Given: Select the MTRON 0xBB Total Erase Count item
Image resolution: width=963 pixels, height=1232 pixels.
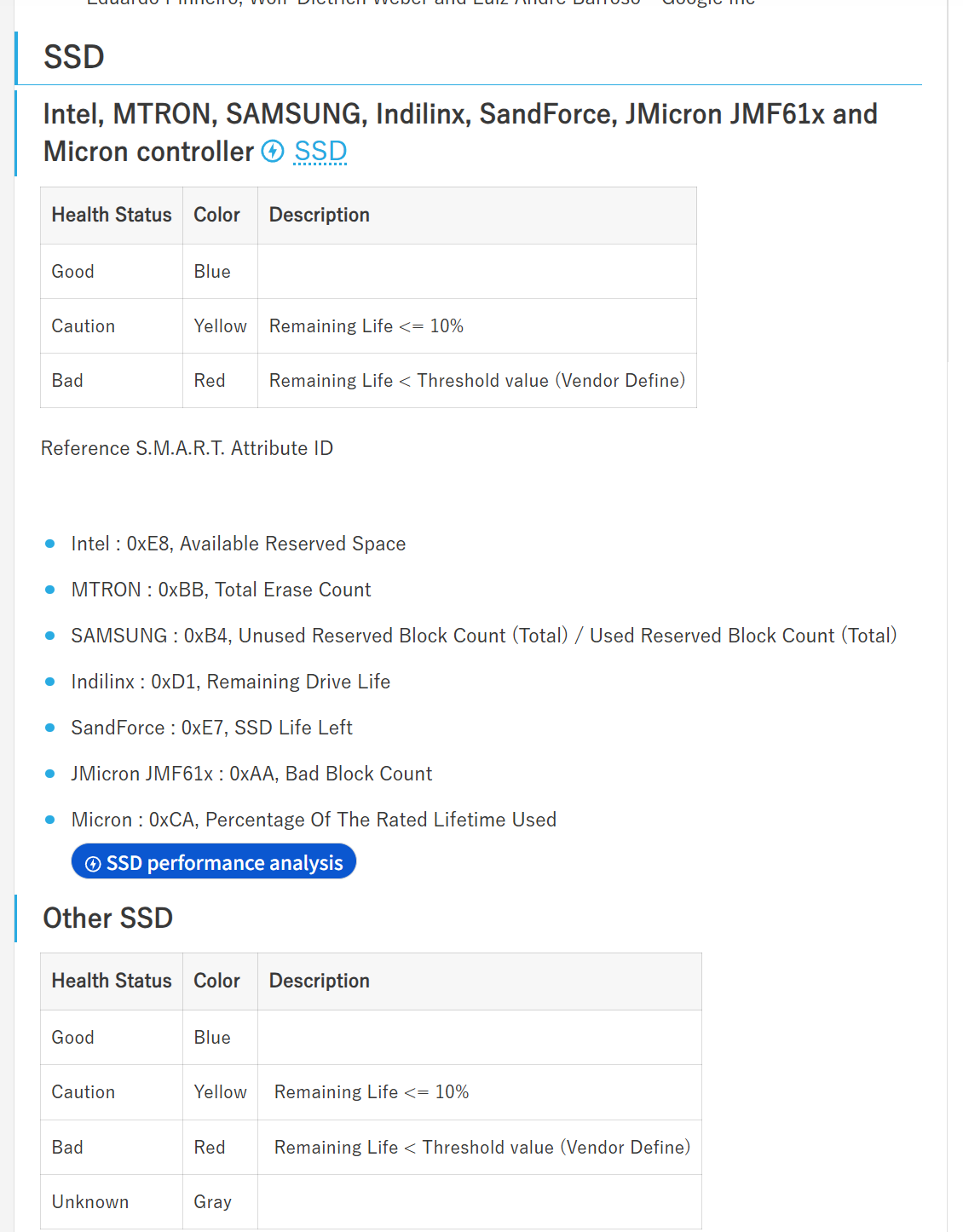Looking at the screenshot, I should click(x=222, y=590).
